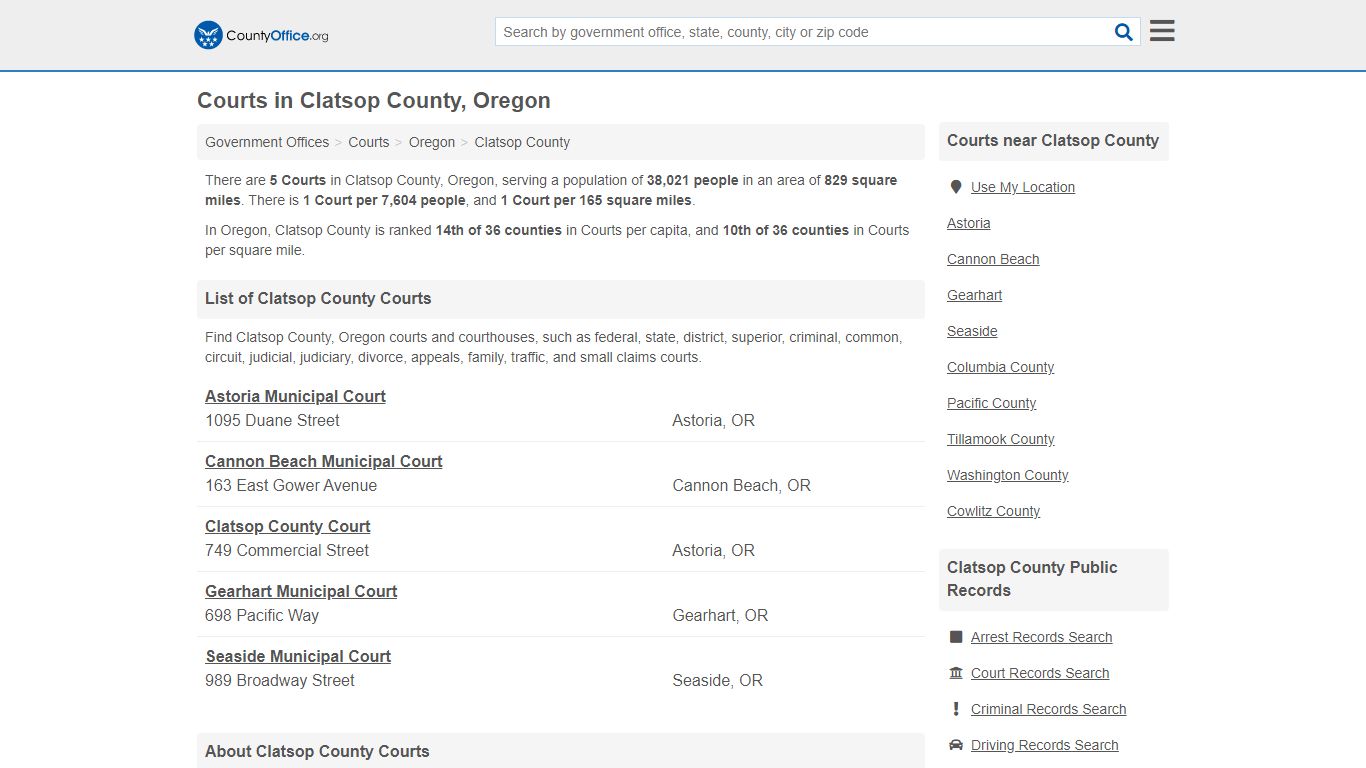View Tillamook County courts
The height and width of the screenshot is (768, 1366).
pos(1001,439)
